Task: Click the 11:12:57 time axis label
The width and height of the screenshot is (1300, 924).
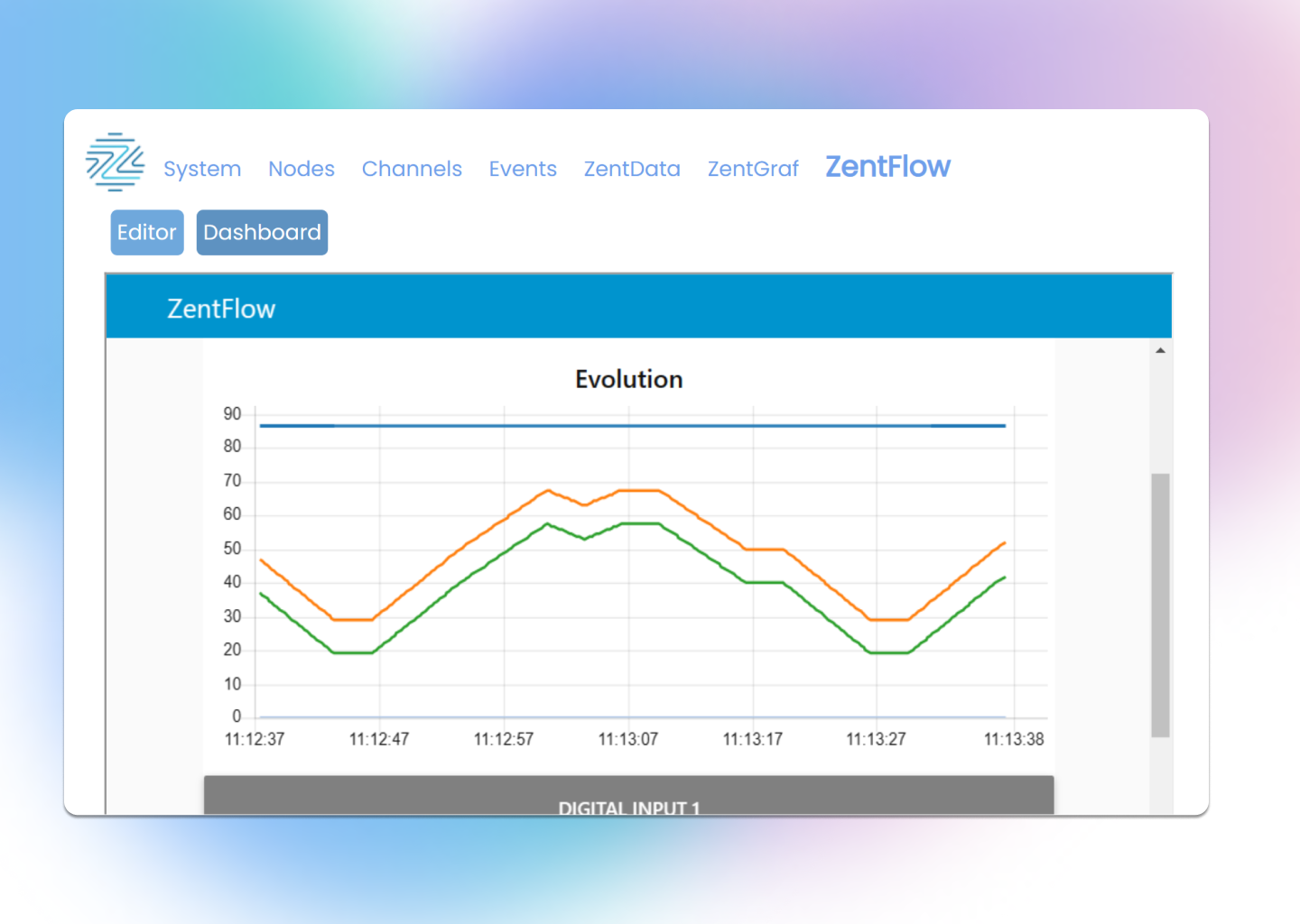Action: [x=504, y=739]
